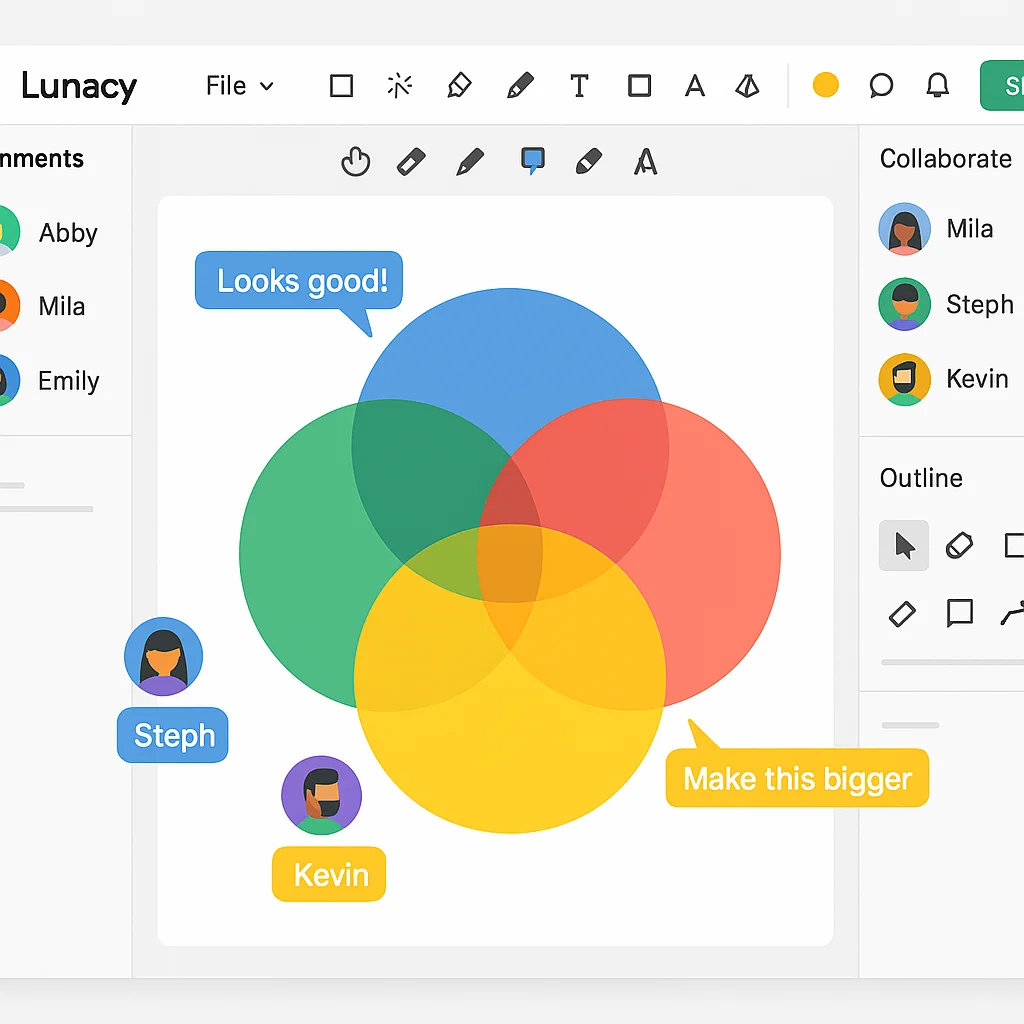The image size is (1024, 1024).
Task: Select the Text tool
Action: [x=579, y=86]
